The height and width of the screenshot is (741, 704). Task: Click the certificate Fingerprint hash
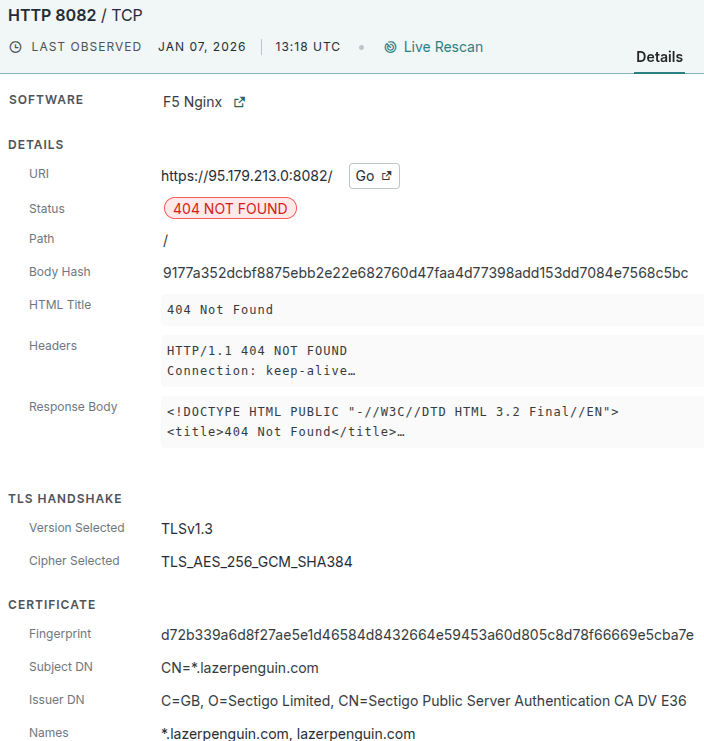tap(427, 635)
